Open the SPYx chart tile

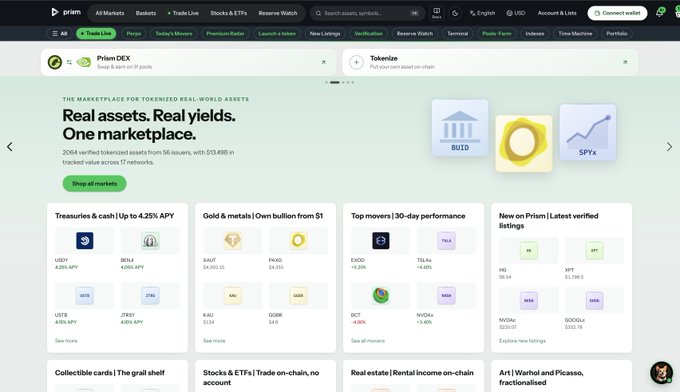coord(588,132)
